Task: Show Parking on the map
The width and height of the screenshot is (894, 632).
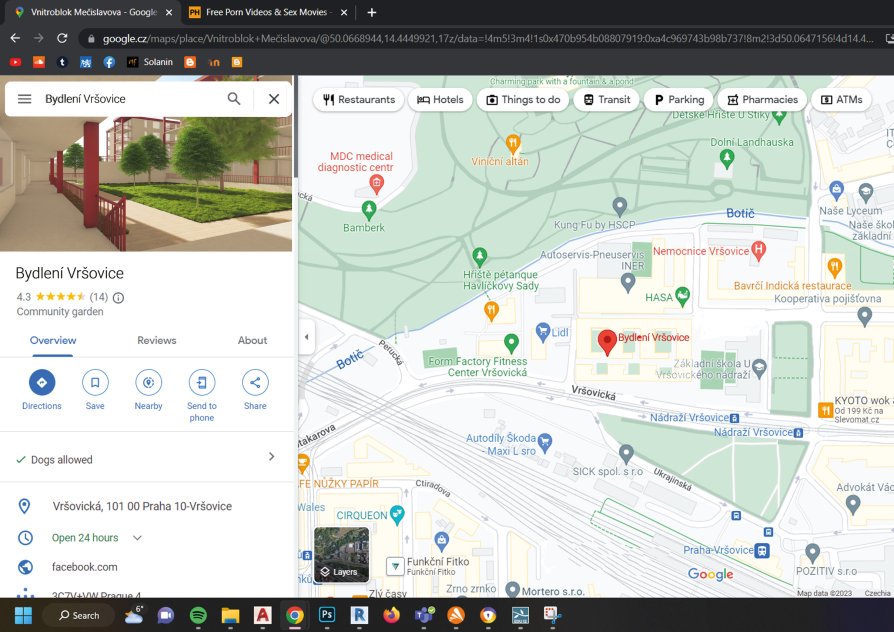Action: coord(678,99)
